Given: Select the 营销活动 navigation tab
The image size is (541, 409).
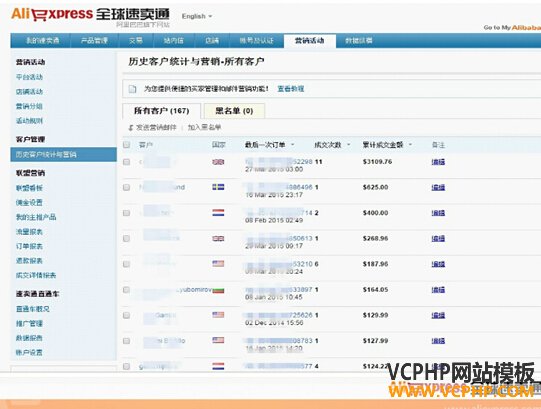Looking at the screenshot, I should pos(309,40).
